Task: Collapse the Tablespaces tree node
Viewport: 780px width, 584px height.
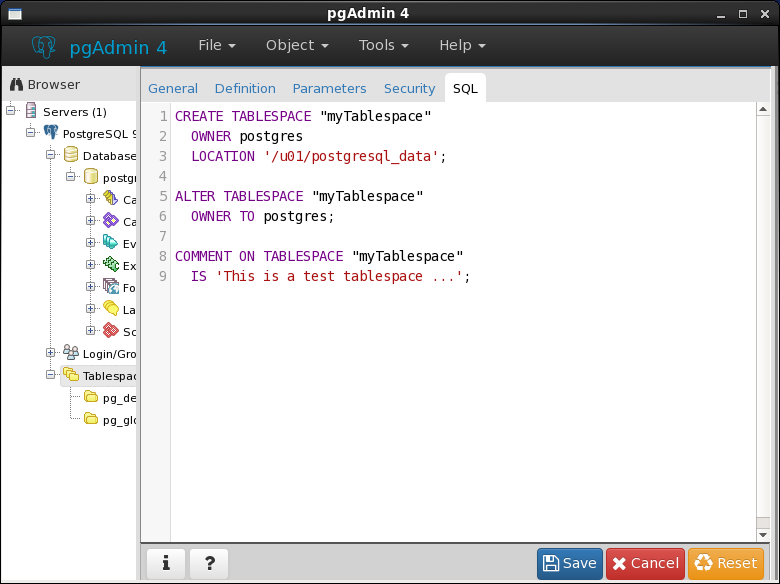Action: pyautogui.click(x=51, y=375)
